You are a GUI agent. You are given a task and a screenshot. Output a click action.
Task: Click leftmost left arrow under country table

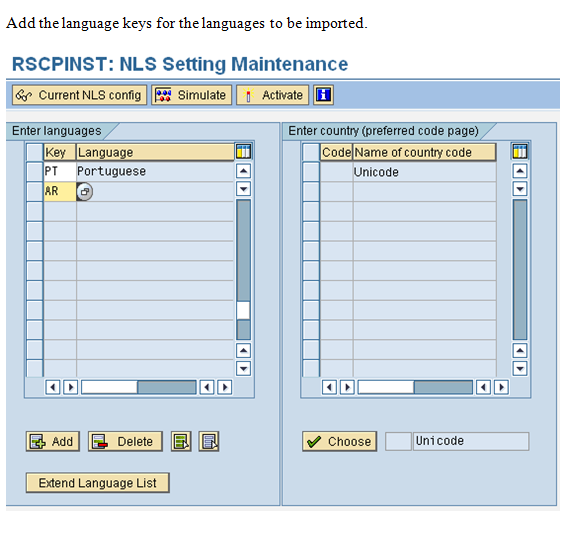[x=329, y=387]
